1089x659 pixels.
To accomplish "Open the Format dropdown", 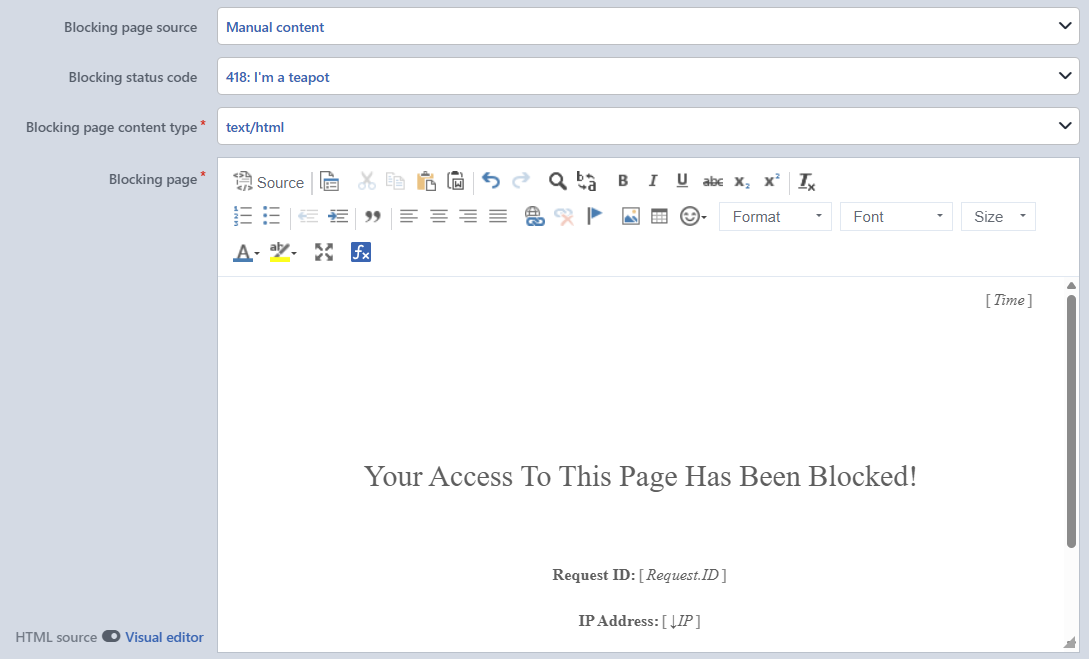I will click(x=775, y=217).
